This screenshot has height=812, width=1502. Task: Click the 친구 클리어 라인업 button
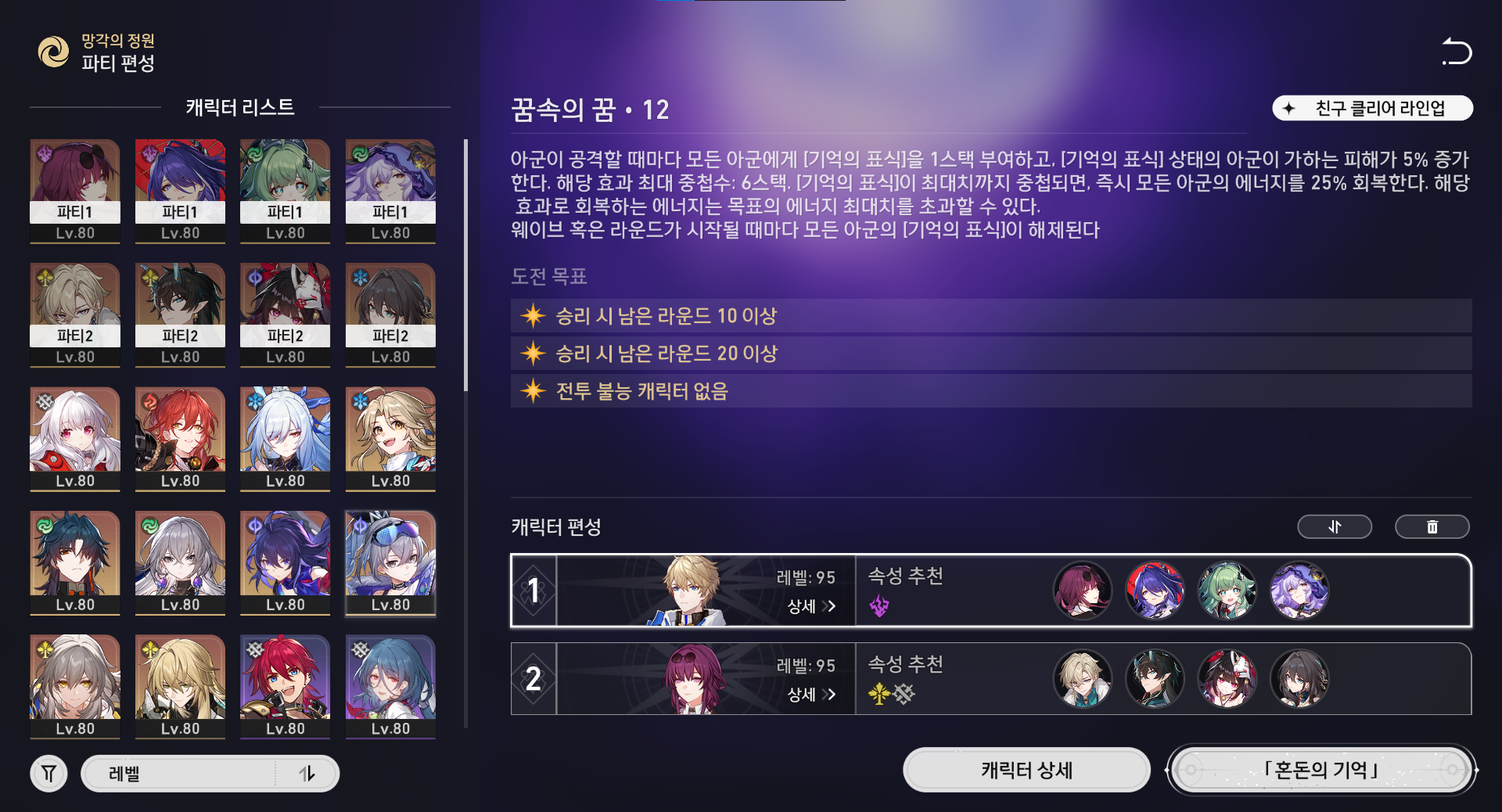click(x=1372, y=108)
